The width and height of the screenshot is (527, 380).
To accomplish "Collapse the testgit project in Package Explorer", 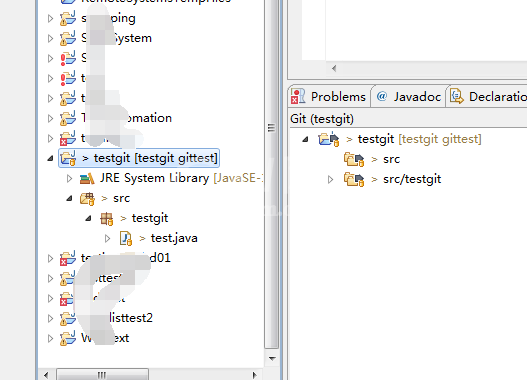I will coord(50,158).
